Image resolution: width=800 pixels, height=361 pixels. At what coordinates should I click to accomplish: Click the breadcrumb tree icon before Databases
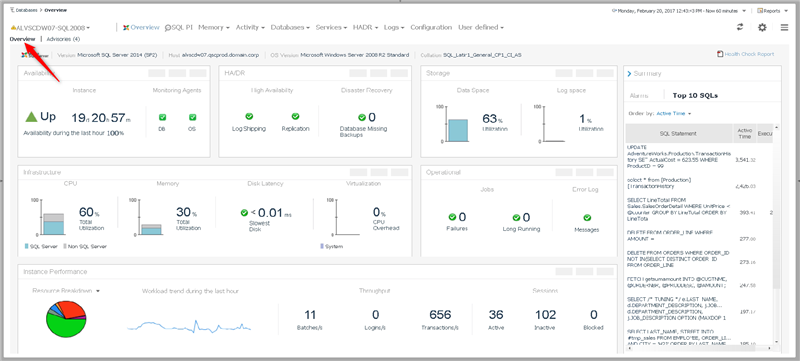(x=12, y=10)
